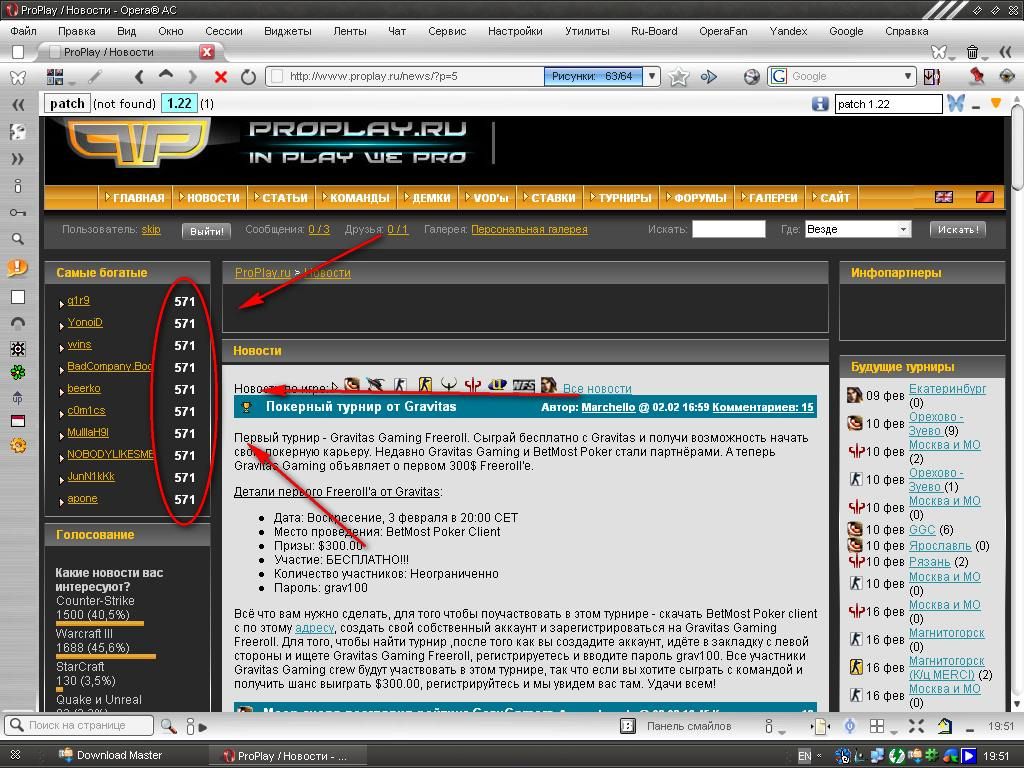Reload the page with the refresh icon

[248, 76]
